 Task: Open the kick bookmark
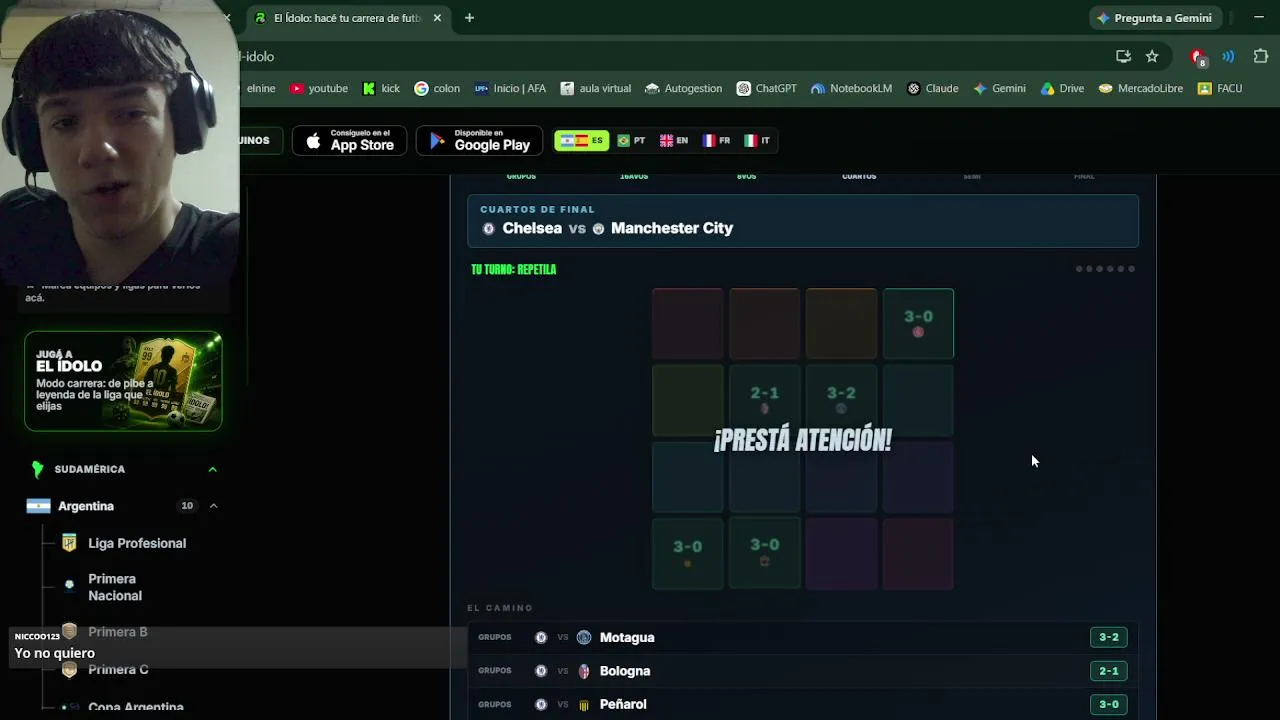pyautogui.click(x=381, y=88)
